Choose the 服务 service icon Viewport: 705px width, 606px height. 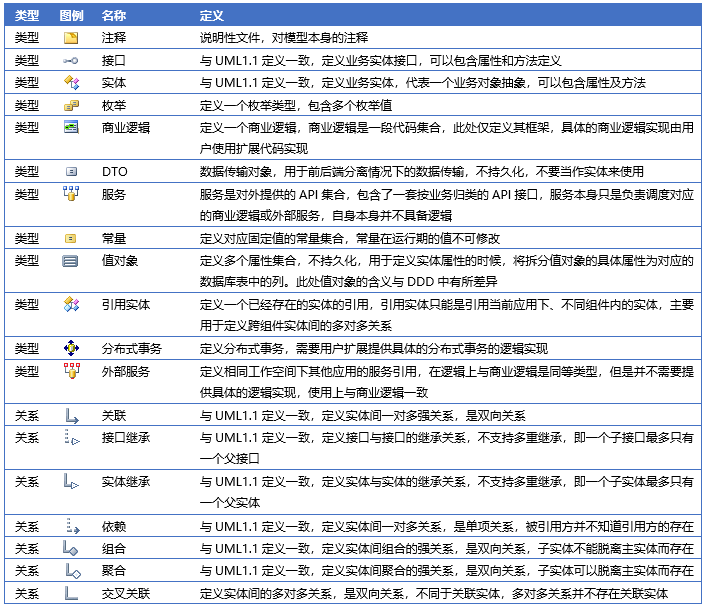pyautogui.click(x=71, y=194)
